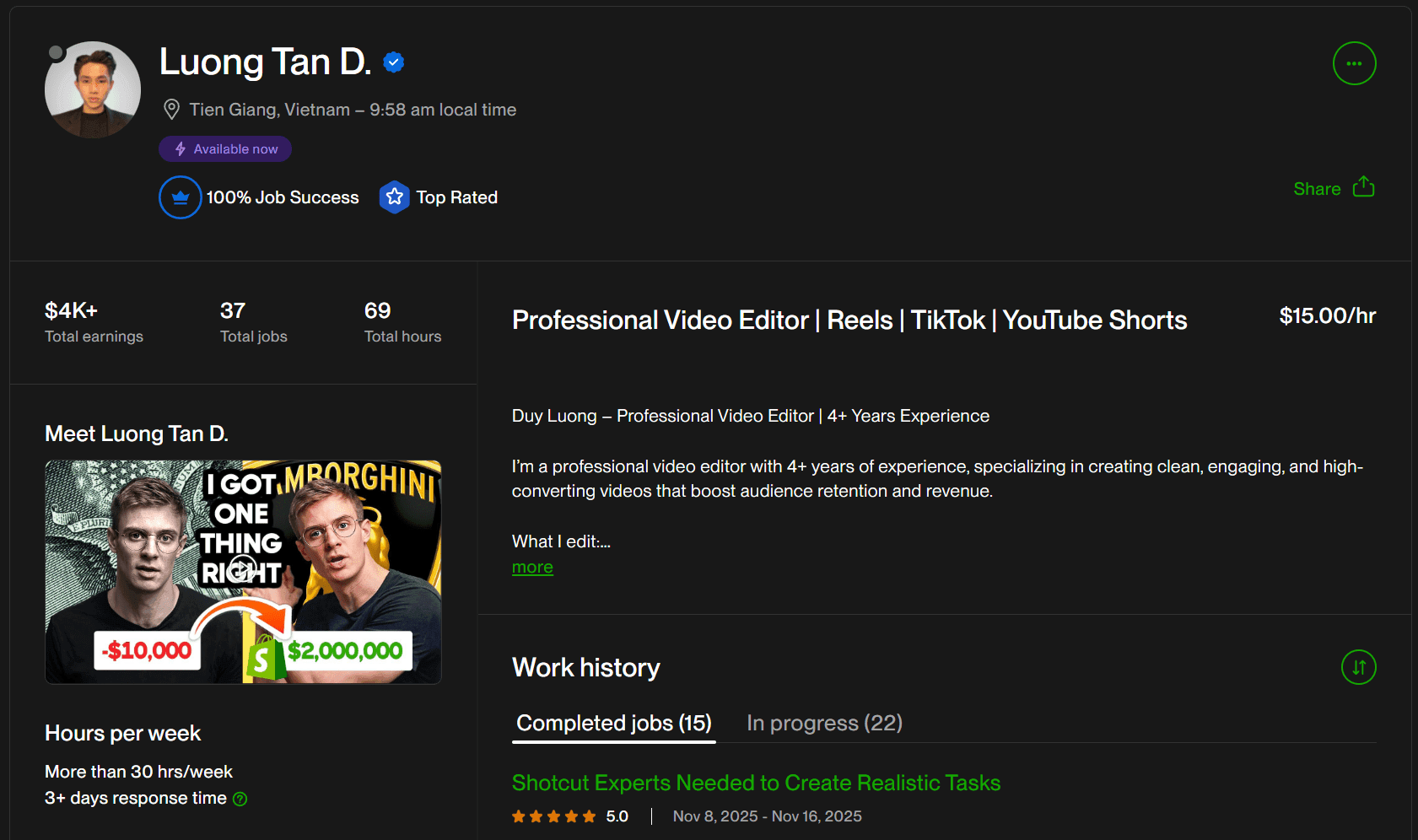Click the Job Success crown badge
Viewport: 1418px width, 840px height.
[x=180, y=197]
